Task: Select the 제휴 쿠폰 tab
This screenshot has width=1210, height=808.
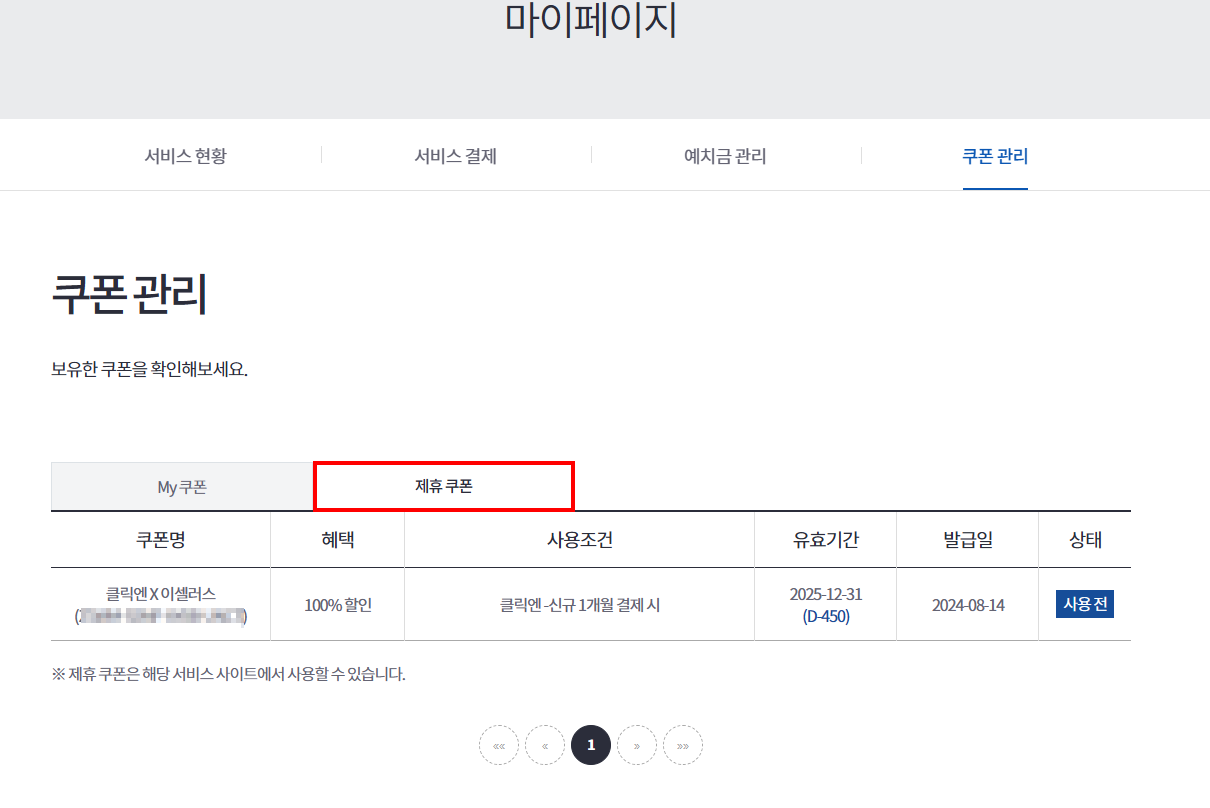Action: click(x=444, y=487)
